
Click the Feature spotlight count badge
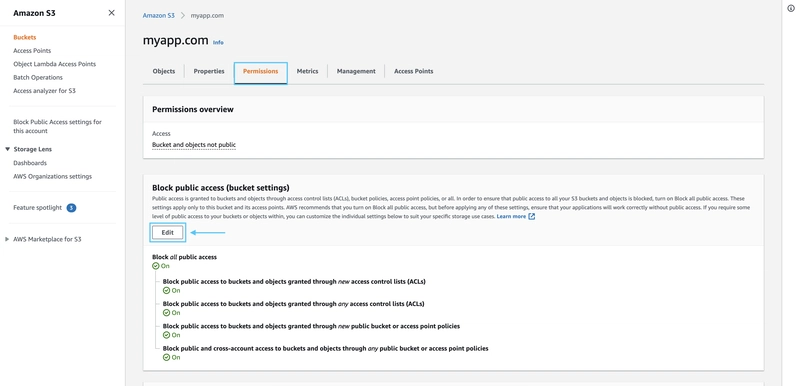tap(71, 208)
